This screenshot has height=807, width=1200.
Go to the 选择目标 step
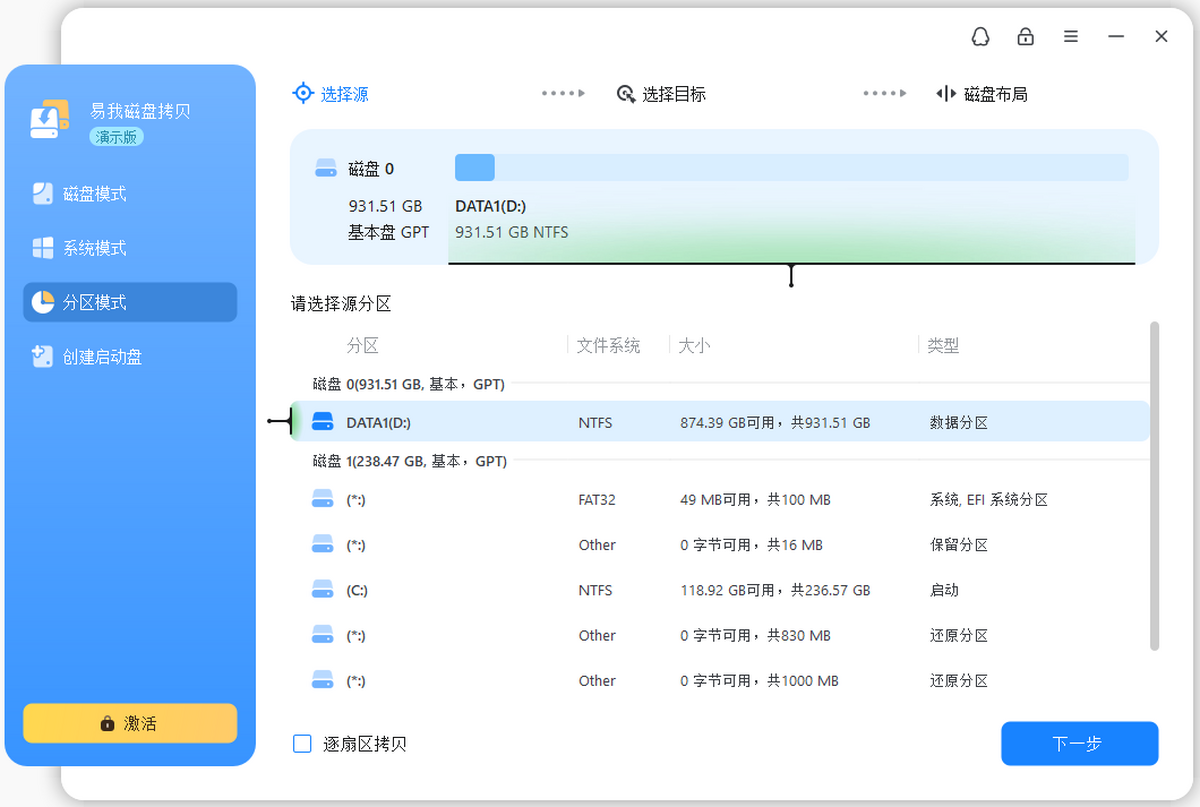(661, 94)
